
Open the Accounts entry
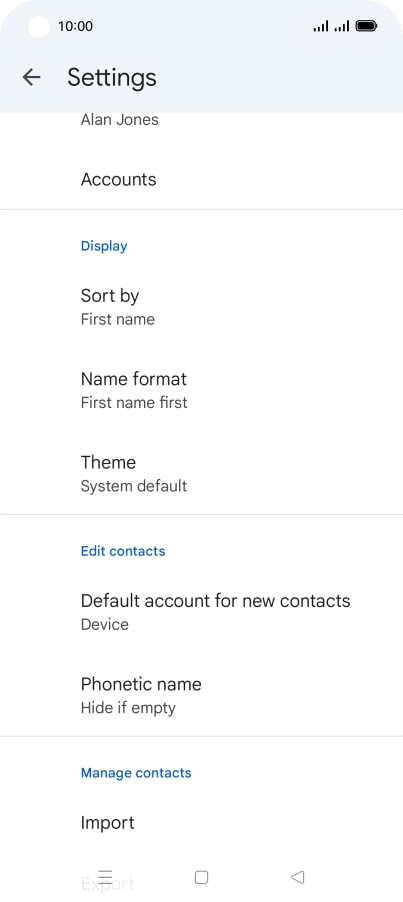[x=201, y=179]
